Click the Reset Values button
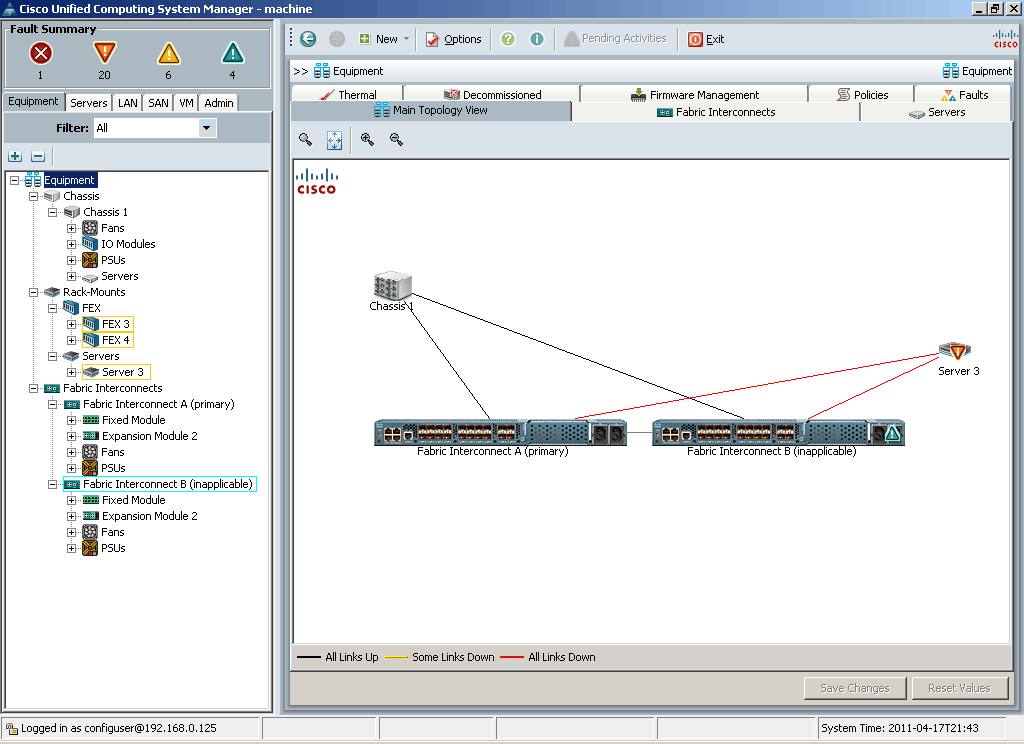This screenshot has width=1024, height=744. [959, 688]
